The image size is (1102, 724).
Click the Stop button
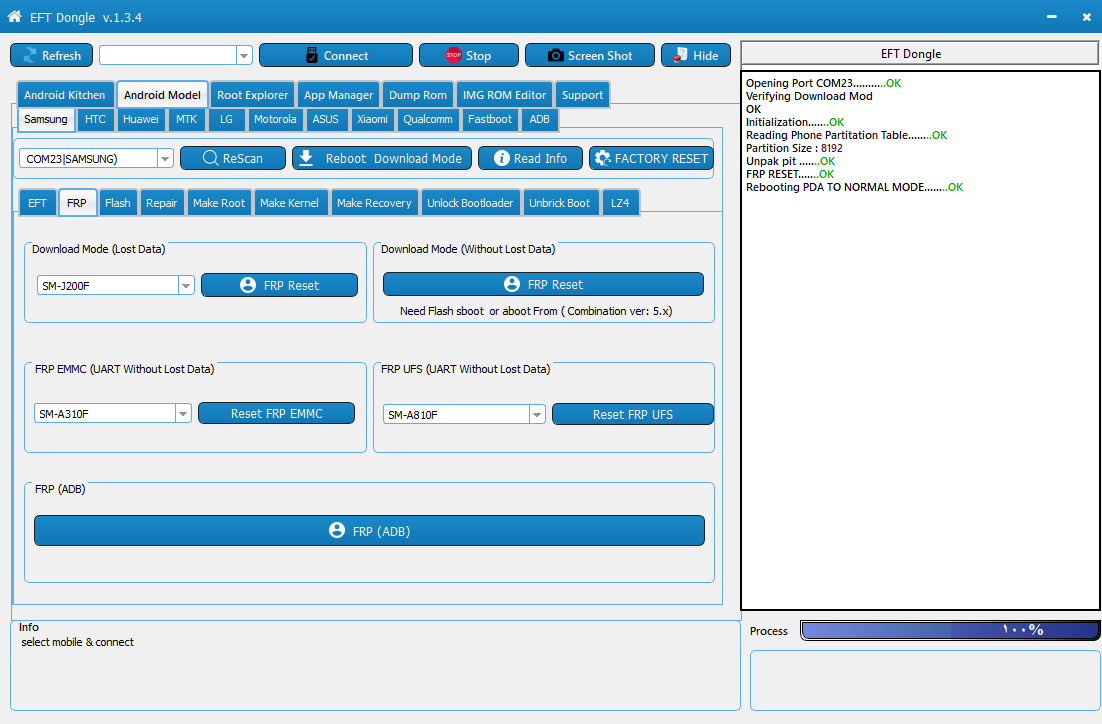coord(469,56)
